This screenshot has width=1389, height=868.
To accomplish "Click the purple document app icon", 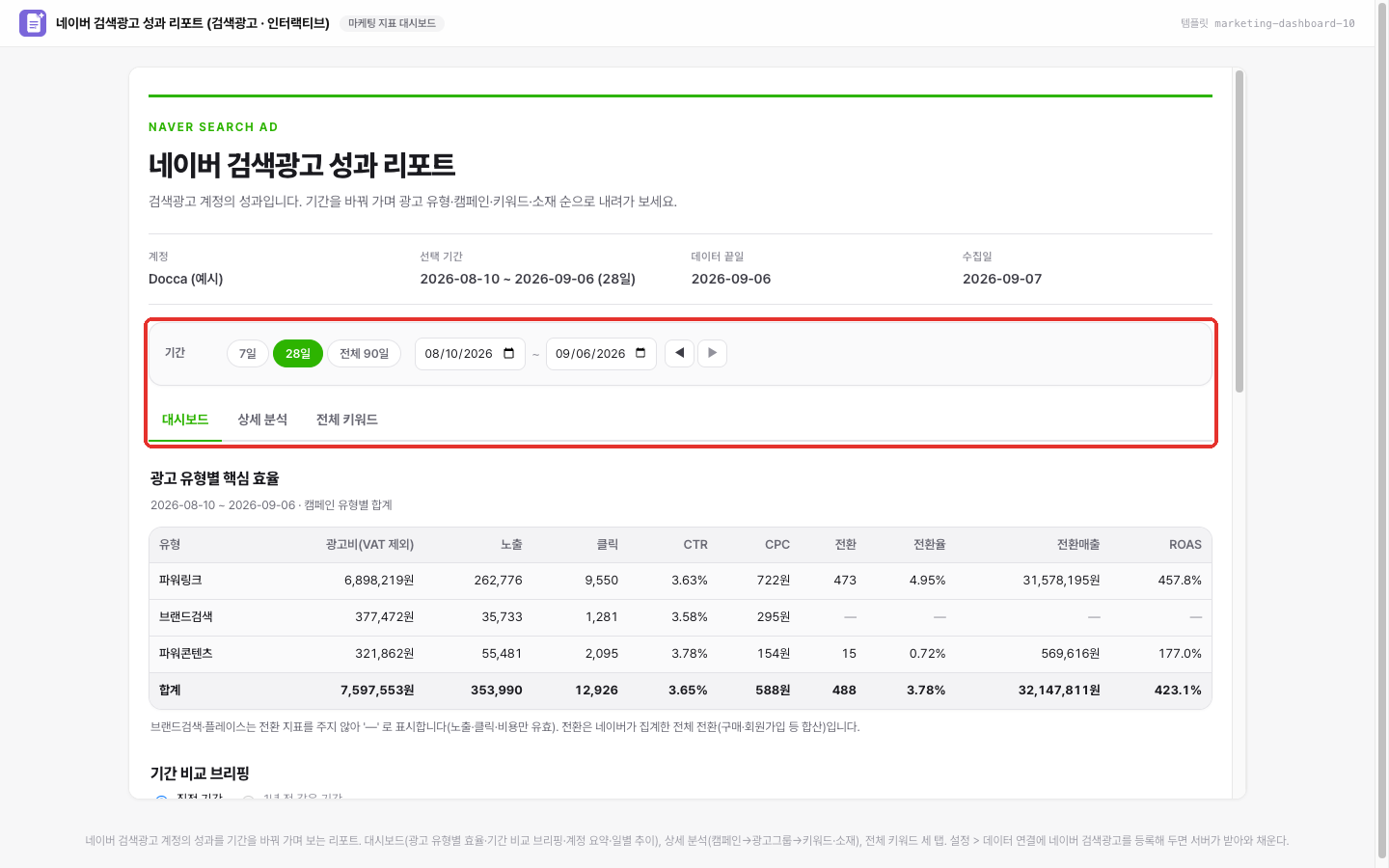I will tap(33, 23).
